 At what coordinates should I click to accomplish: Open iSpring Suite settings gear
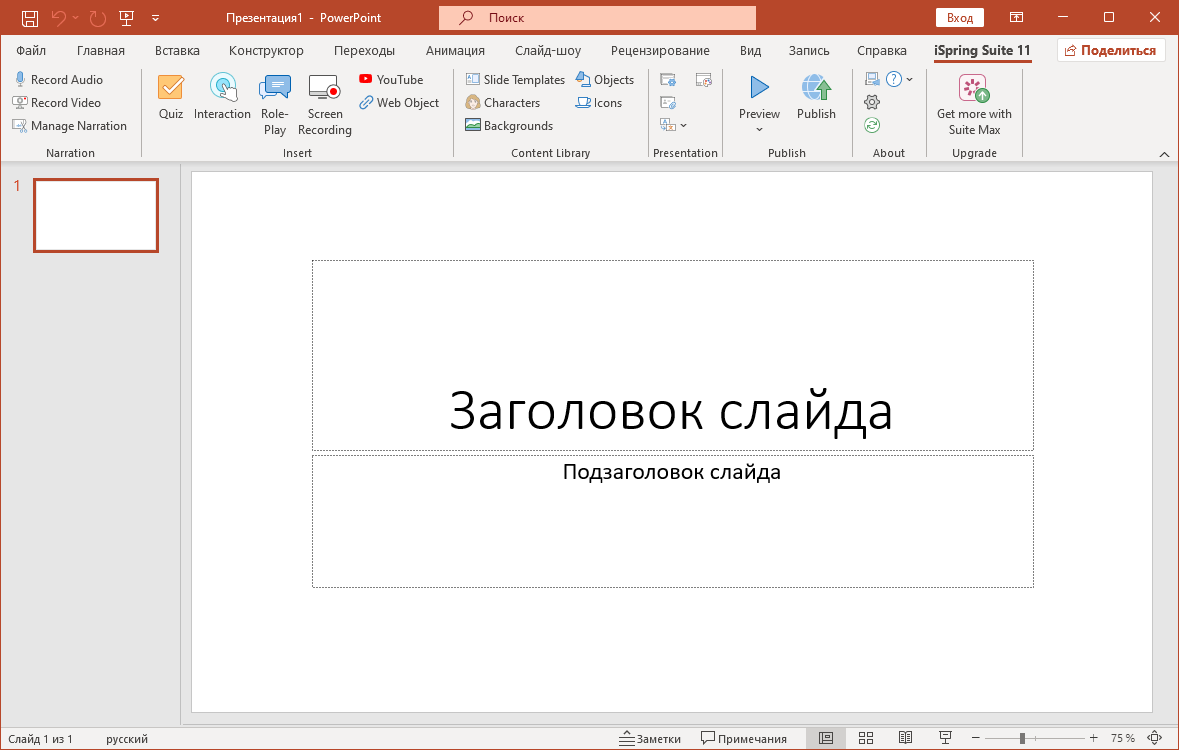[x=871, y=102]
